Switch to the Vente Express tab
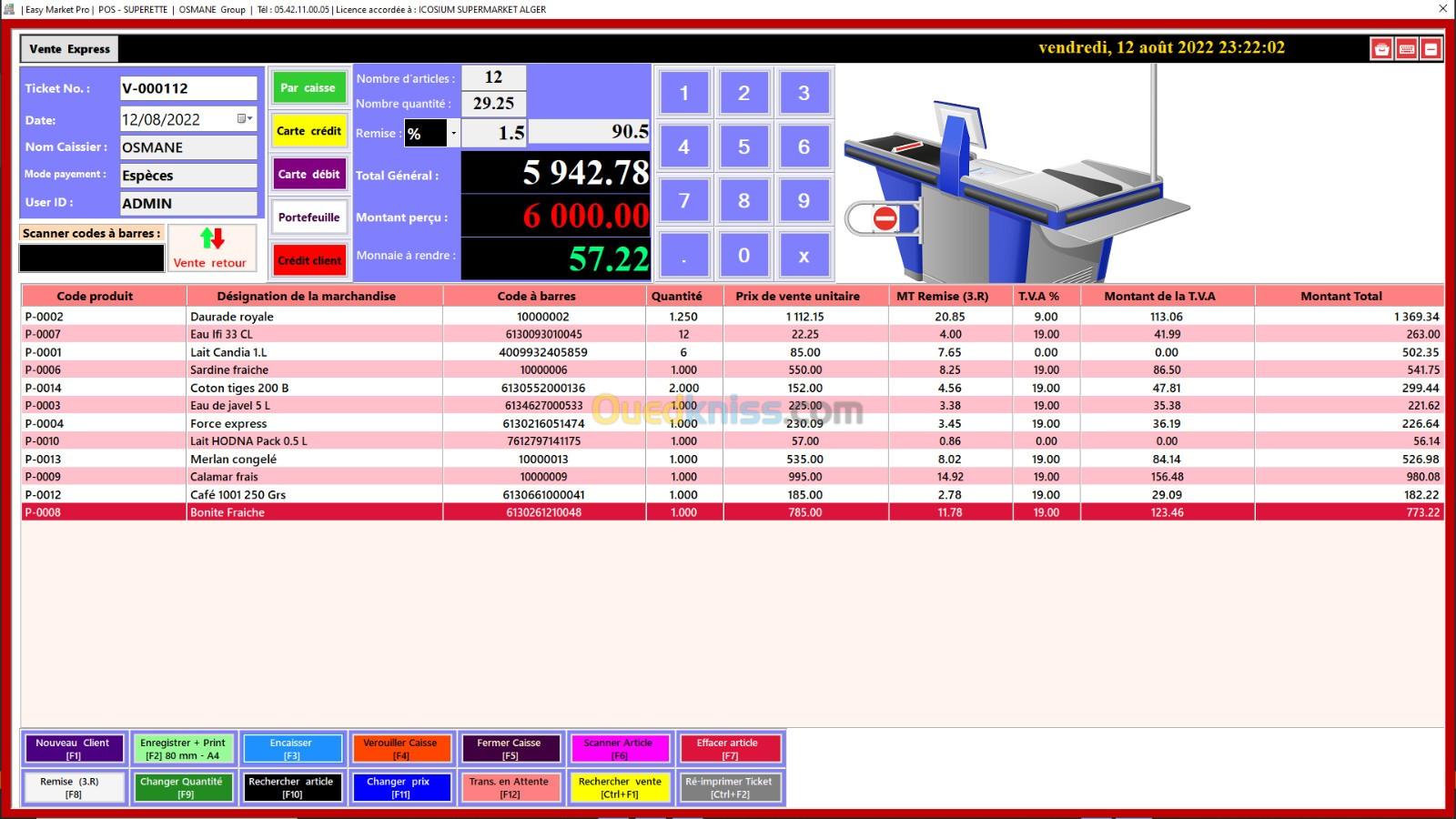This screenshot has height=819, width=1456. coord(70,49)
